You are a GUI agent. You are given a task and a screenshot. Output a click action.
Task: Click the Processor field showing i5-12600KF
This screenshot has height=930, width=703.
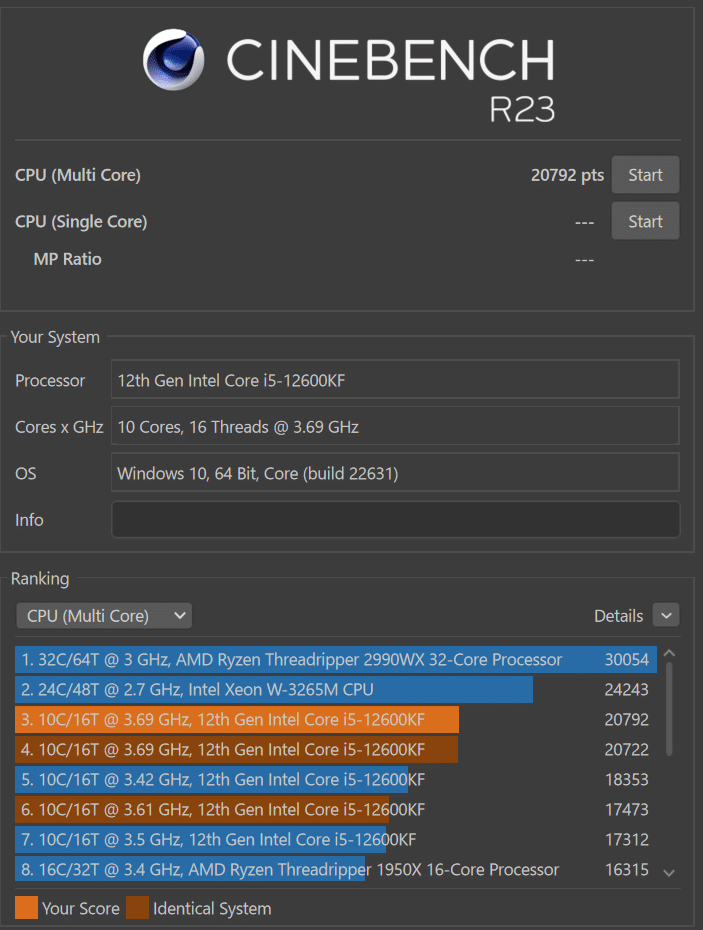coord(395,380)
